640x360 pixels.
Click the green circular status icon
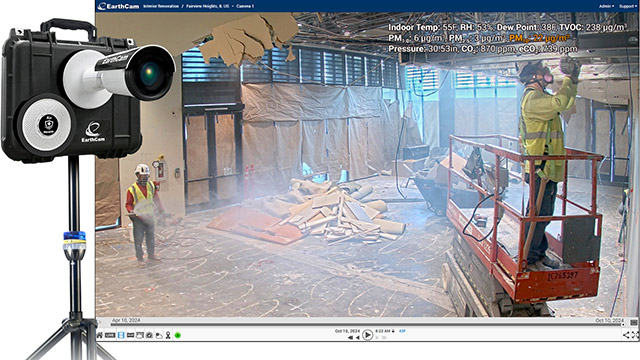pyautogui.click(x=178, y=335)
